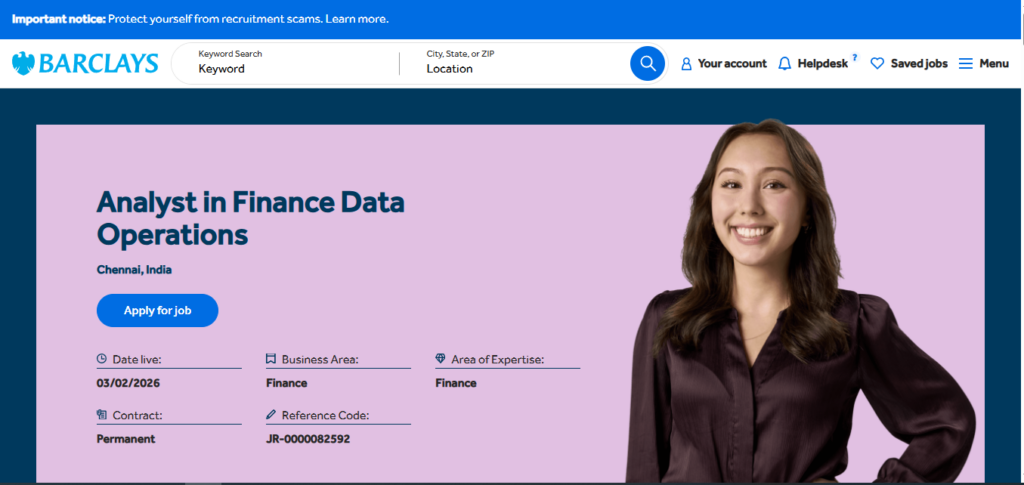The height and width of the screenshot is (485, 1024).
Task: Click the Learn more link in notice banner
Action: pos(357,19)
